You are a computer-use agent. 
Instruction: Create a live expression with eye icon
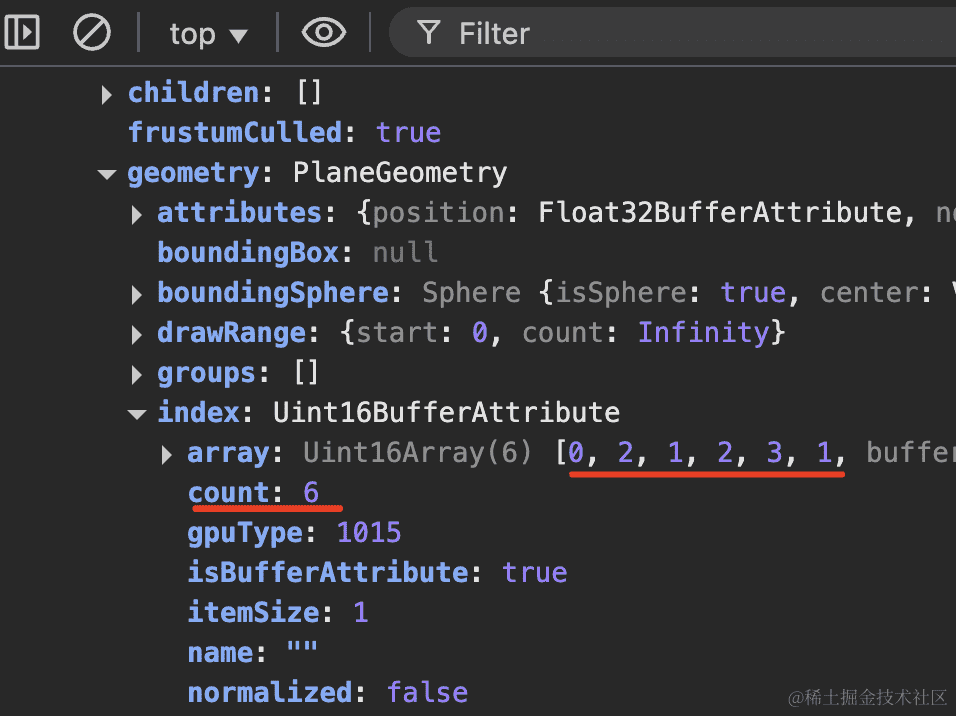pyautogui.click(x=323, y=33)
